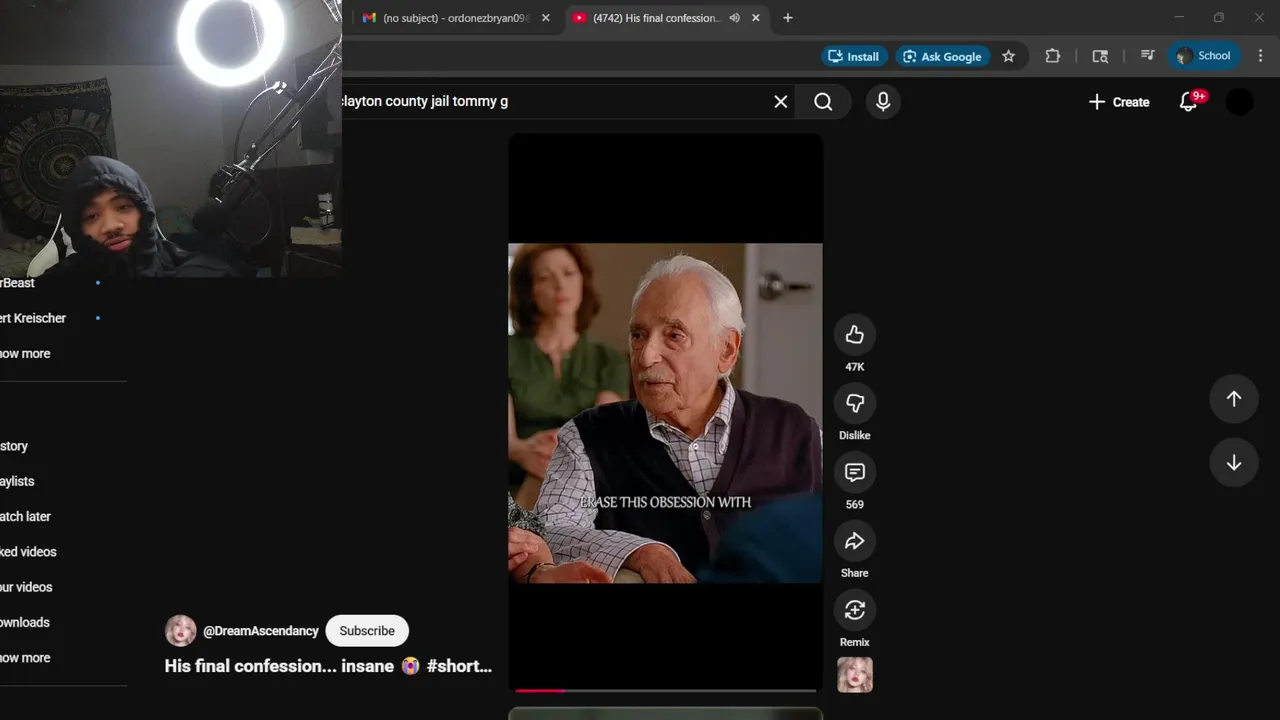This screenshot has width=1280, height=720.
Task: Seek on the Short's red progress bar
Action: click(666, 690)
